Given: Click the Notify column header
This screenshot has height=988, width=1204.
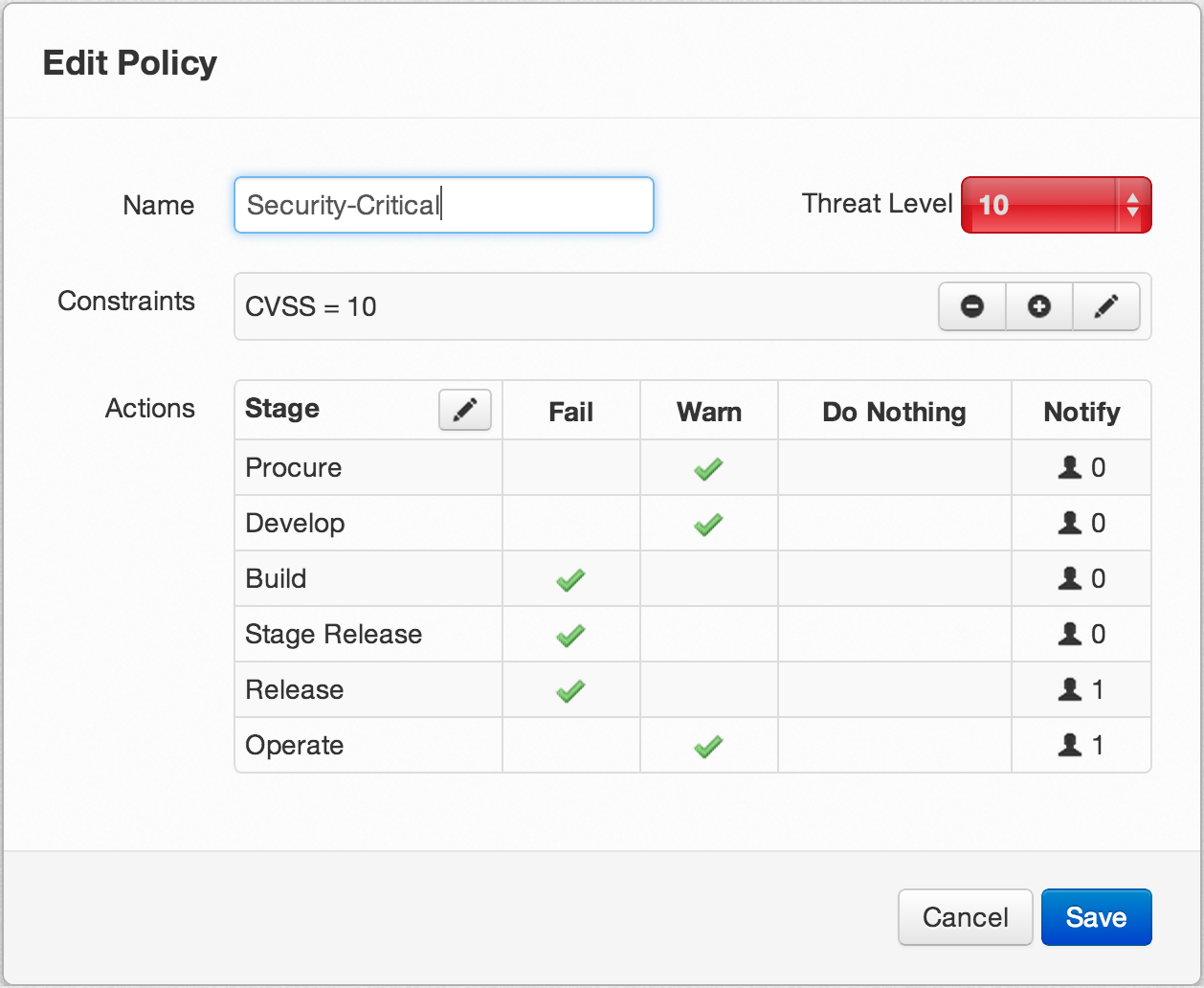Looking at the screenshot, I should point(1081,412).
